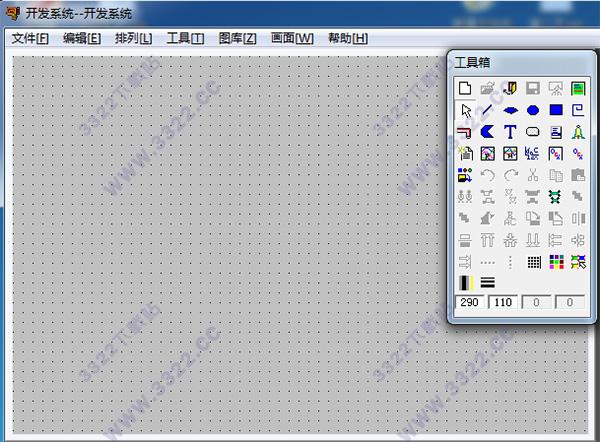Open the 工具[T] menu
This screenshot has width=600, height=442.
(185, 38)
